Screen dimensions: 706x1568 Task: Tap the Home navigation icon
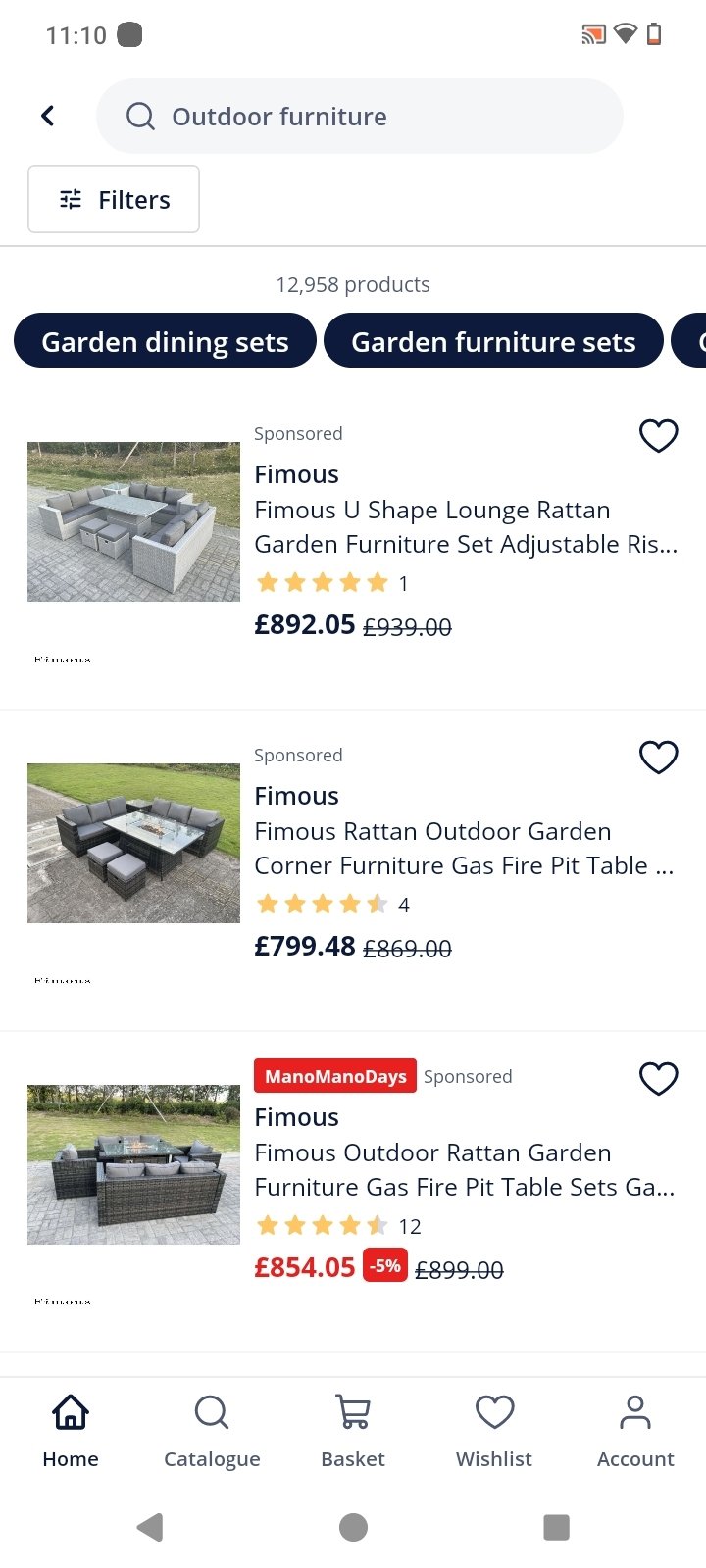point(71,1431)
